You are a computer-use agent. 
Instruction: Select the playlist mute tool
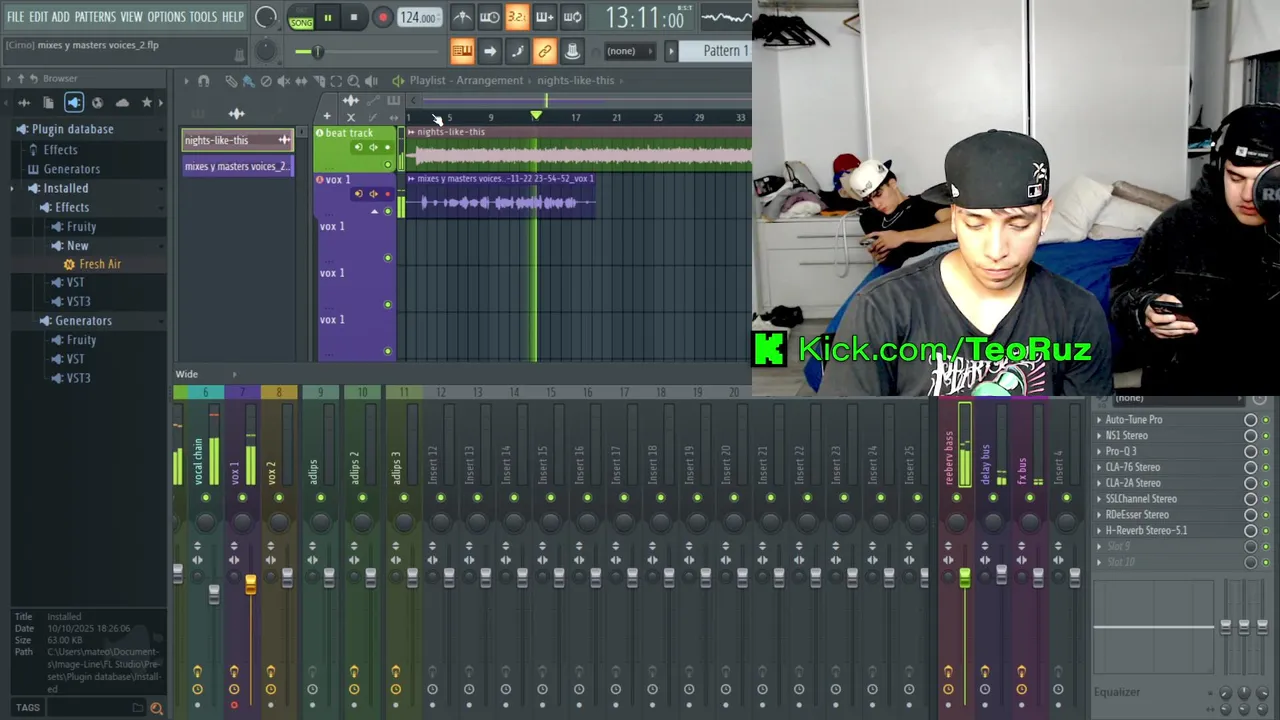pyautogui.click(x=284, y=81)
